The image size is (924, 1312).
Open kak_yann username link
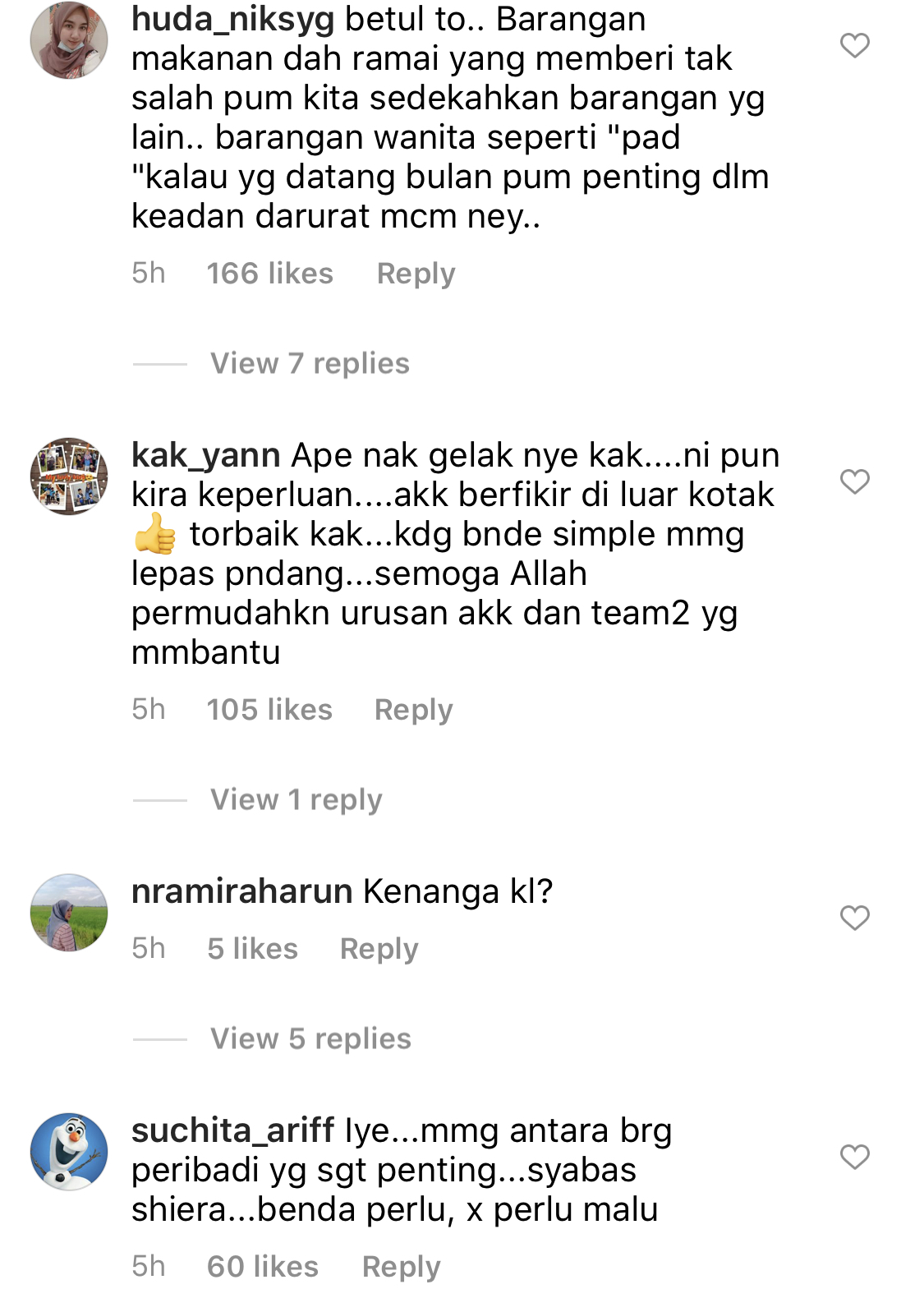click(205, 455)
